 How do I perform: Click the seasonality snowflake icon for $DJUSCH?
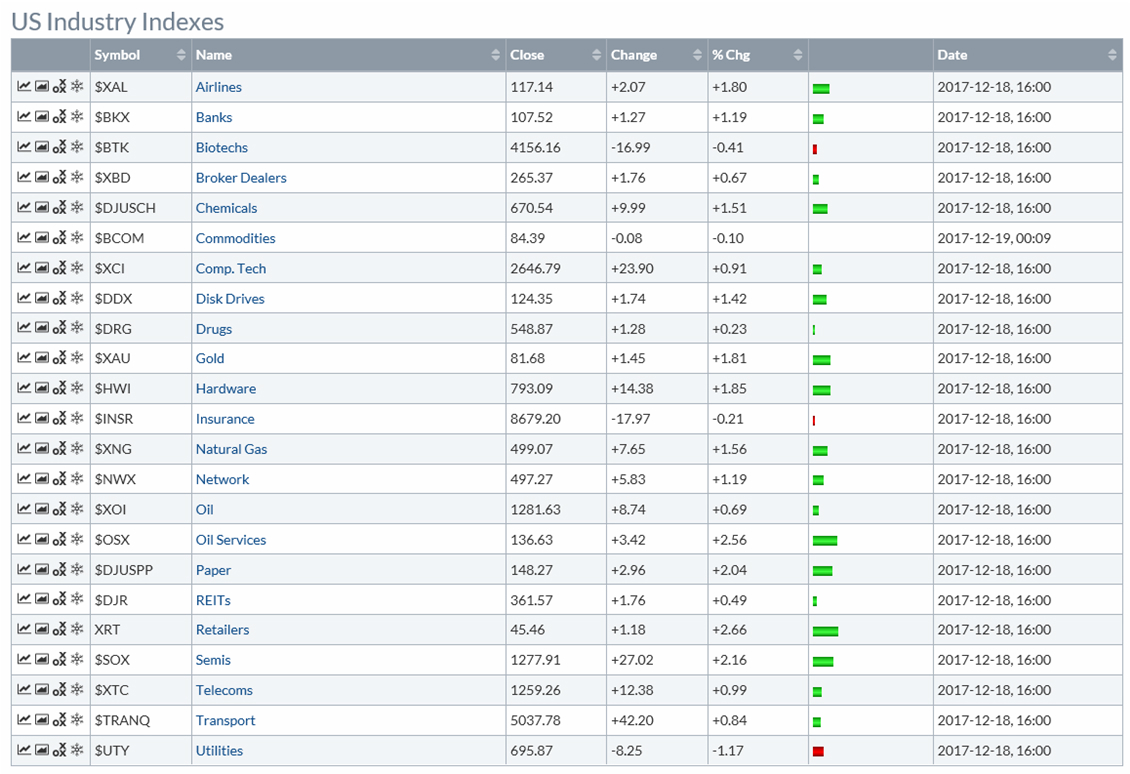coord(77,208)
